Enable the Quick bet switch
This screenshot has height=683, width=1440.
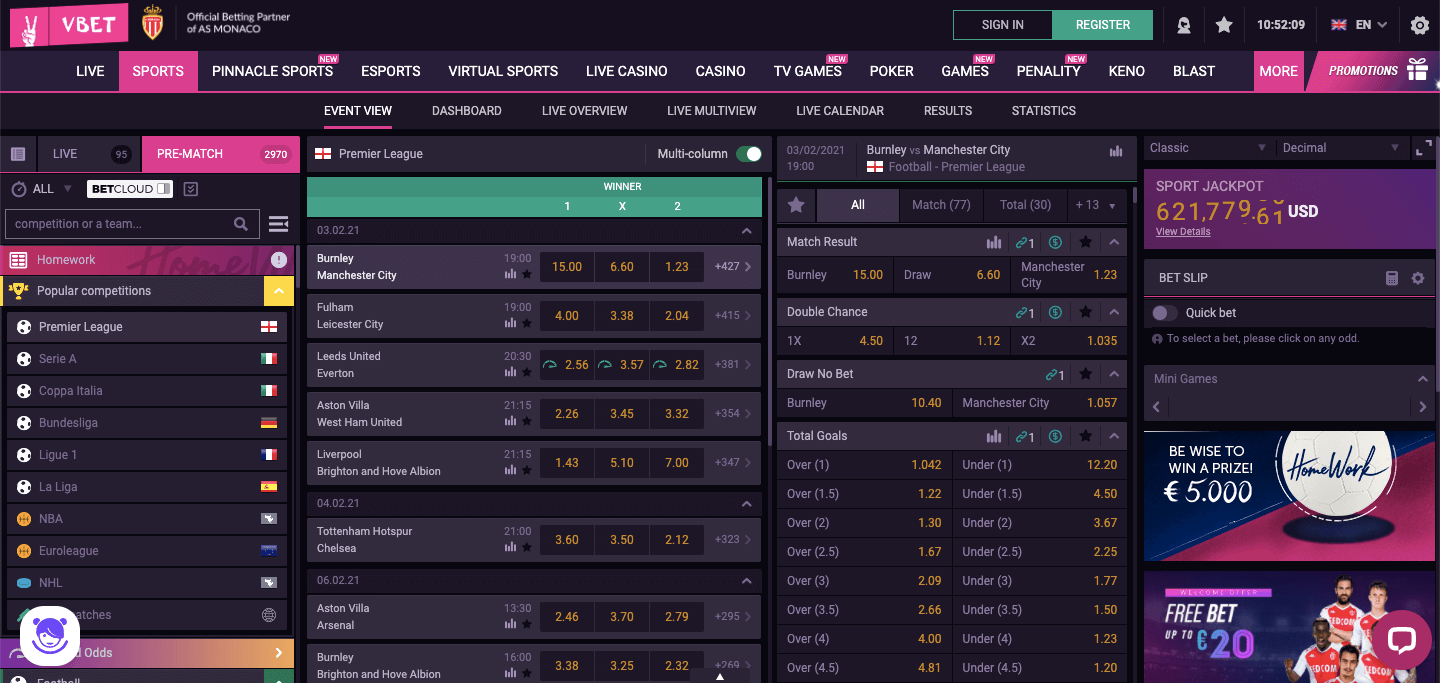coord(1164,313)
